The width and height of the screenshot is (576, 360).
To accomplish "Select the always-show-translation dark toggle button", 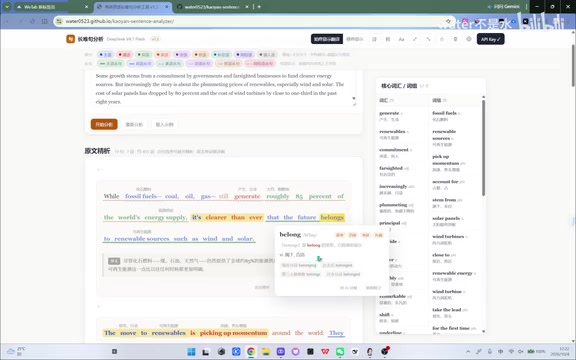I will point(327,39).
